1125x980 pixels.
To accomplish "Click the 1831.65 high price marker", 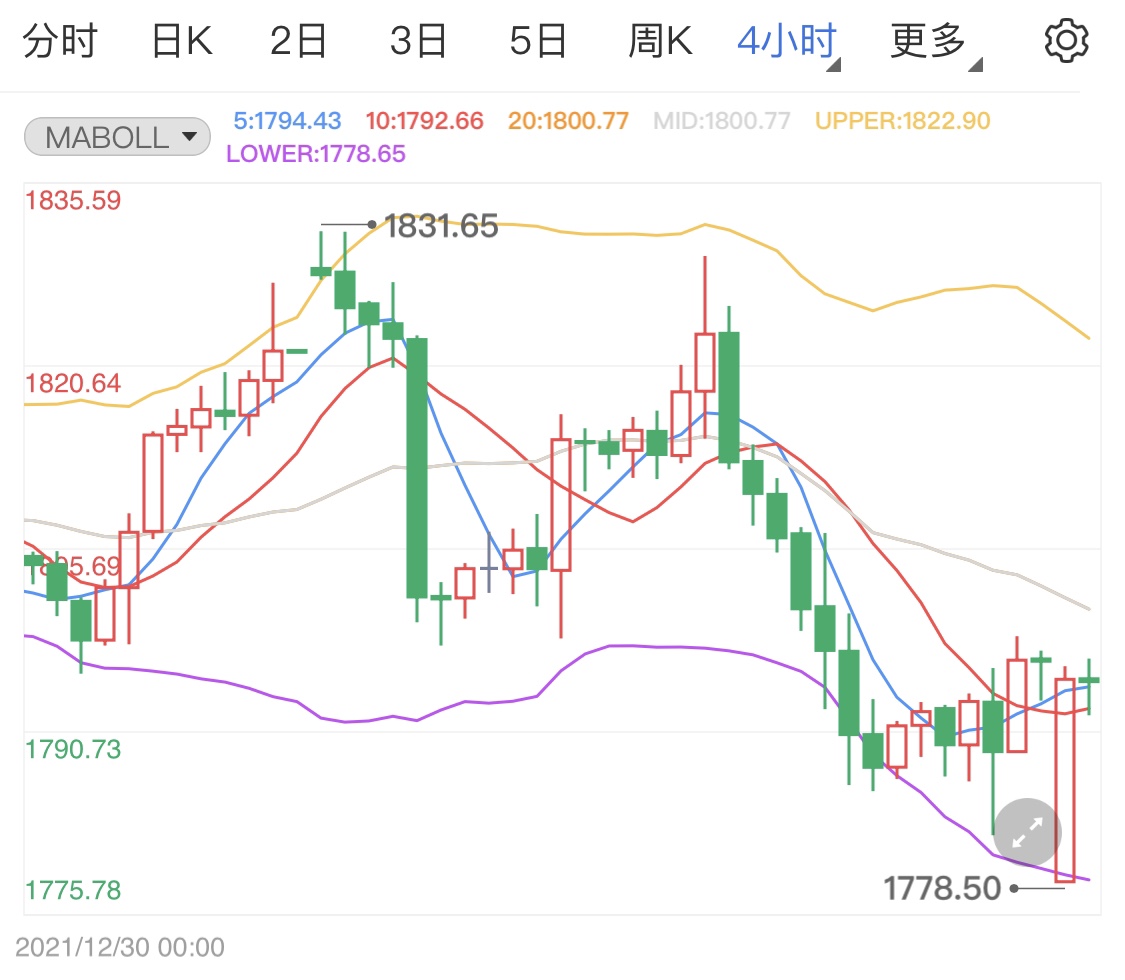I will tap(441, 226).
